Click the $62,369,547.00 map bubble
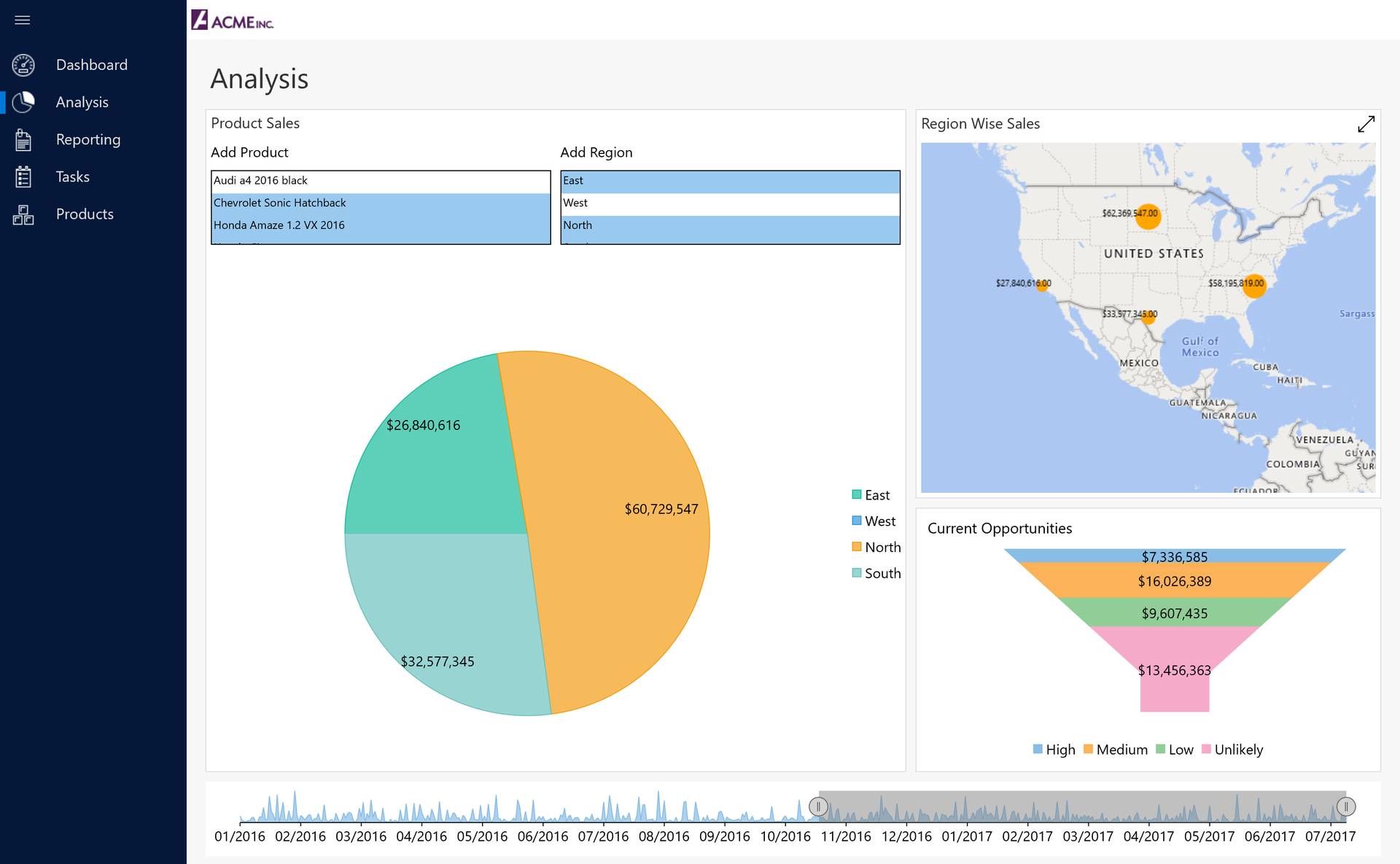This screenshot has height=864, width=1400. [x=1148, y=217]
